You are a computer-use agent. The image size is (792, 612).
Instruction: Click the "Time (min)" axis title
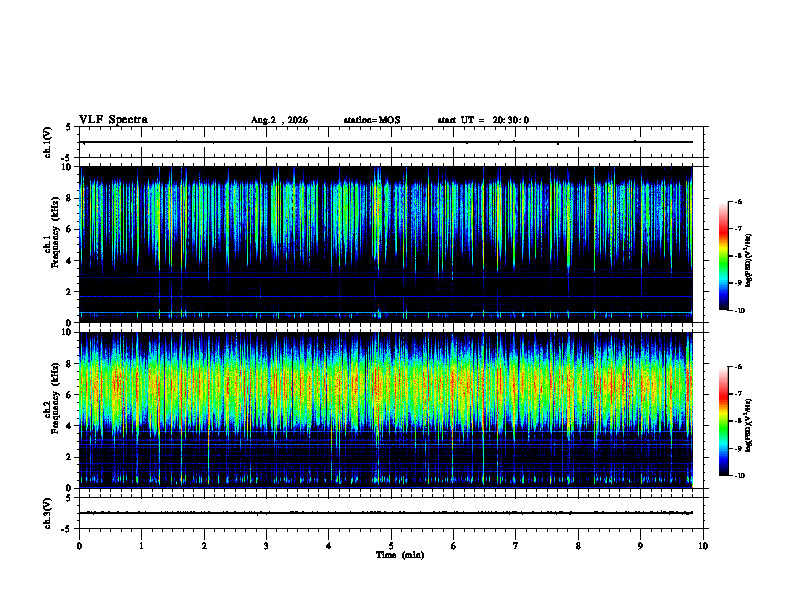400,555
